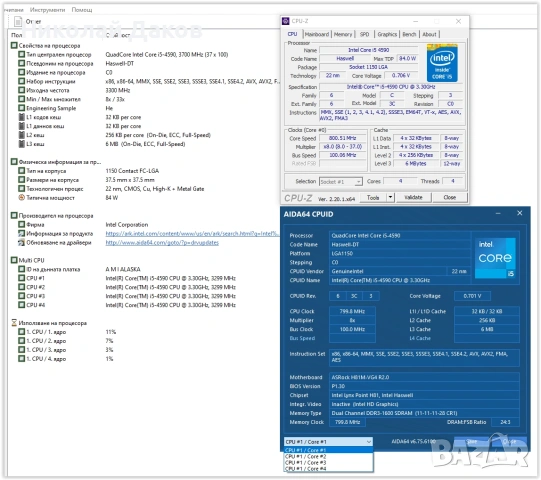541x480 pixels.
Task: Select the L1 code cache chip icon
Action: pos(22,117)
